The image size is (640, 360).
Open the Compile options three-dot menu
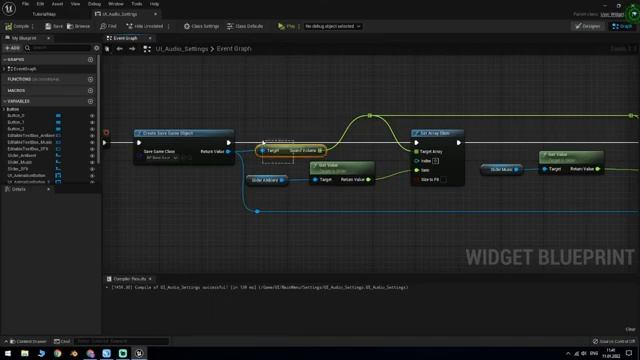(x=33, y=26)
